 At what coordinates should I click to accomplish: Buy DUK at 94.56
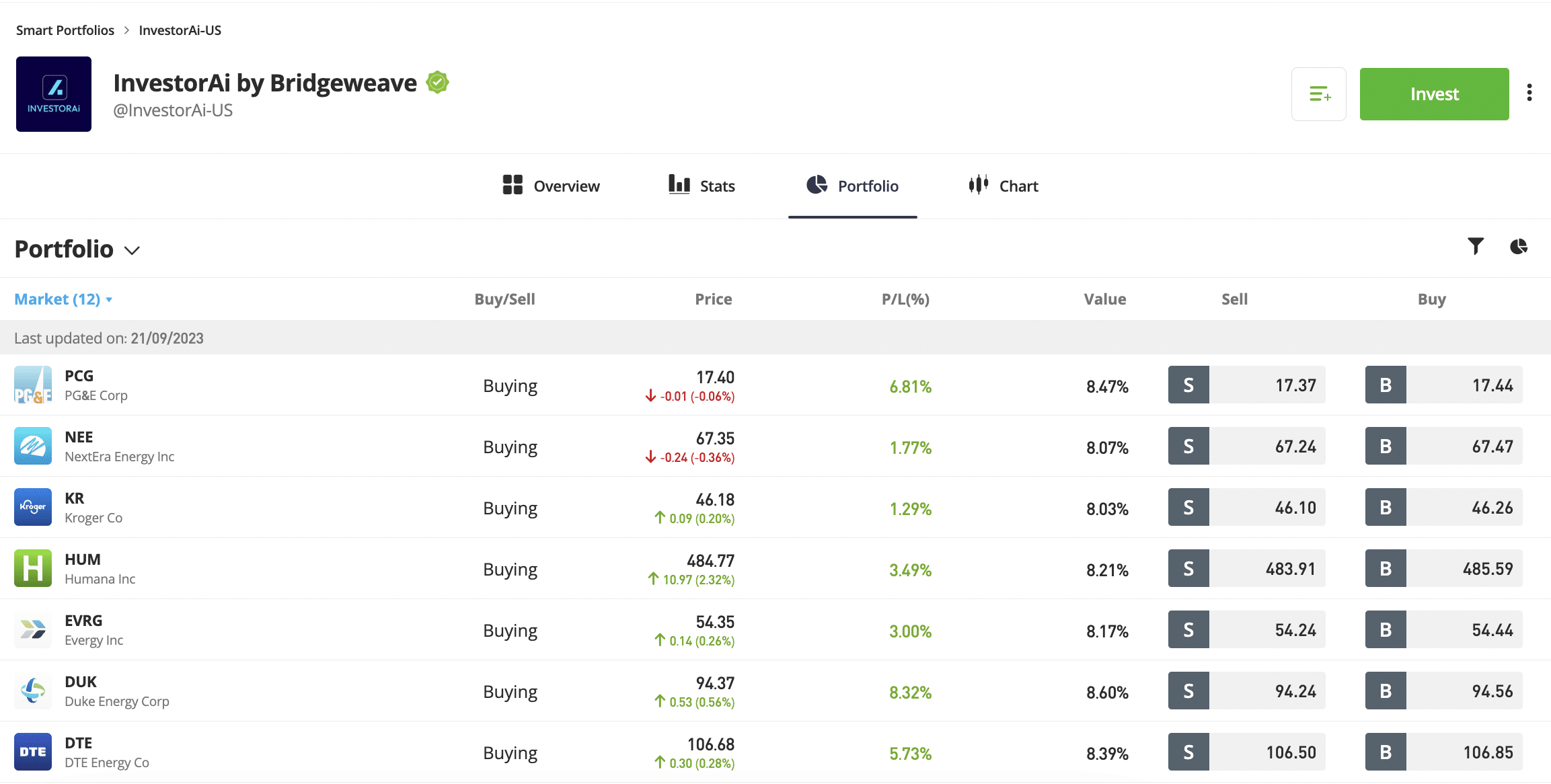click(1443, 691)
